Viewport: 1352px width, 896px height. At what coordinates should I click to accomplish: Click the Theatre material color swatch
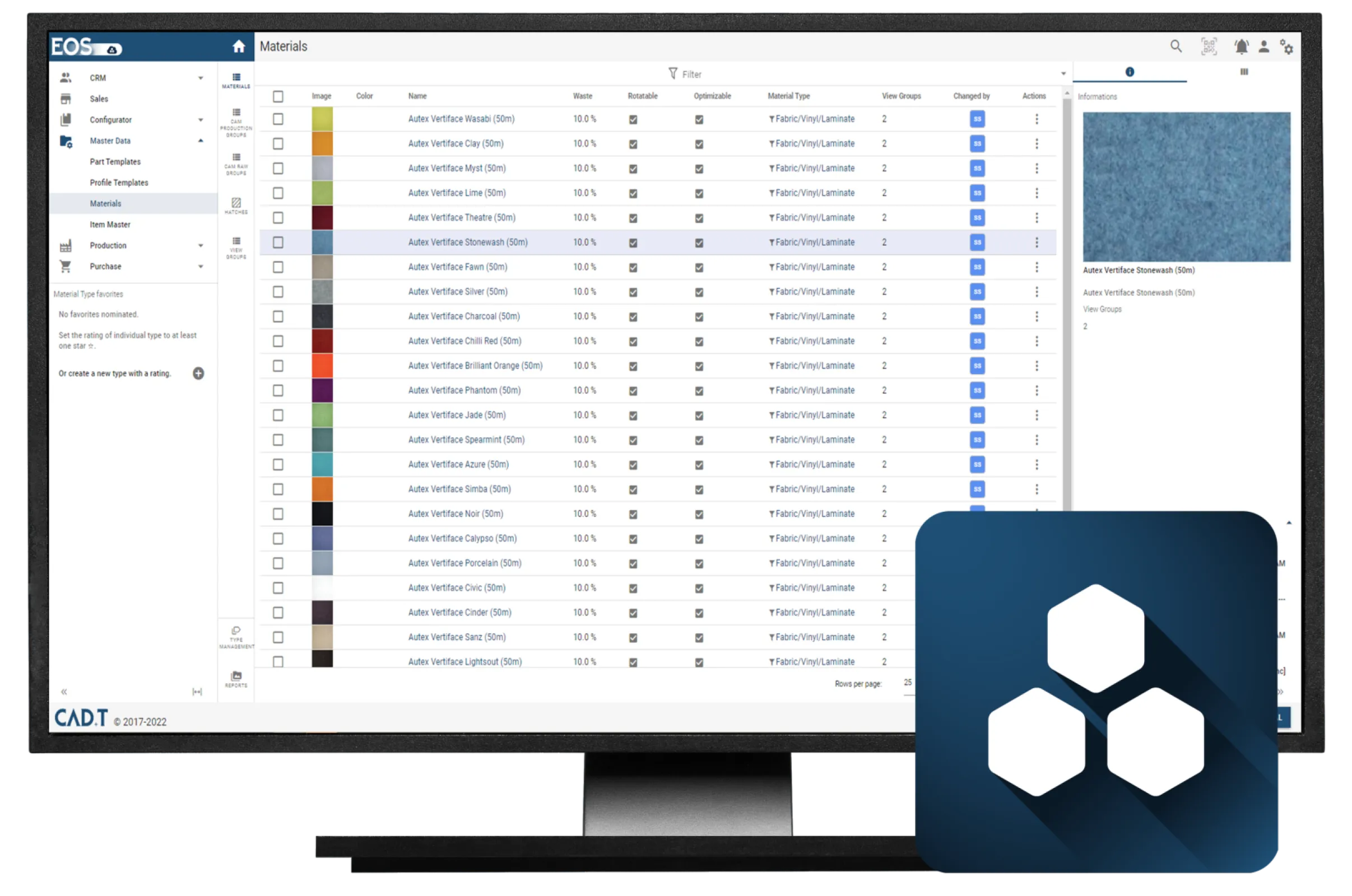coord(322,218)
